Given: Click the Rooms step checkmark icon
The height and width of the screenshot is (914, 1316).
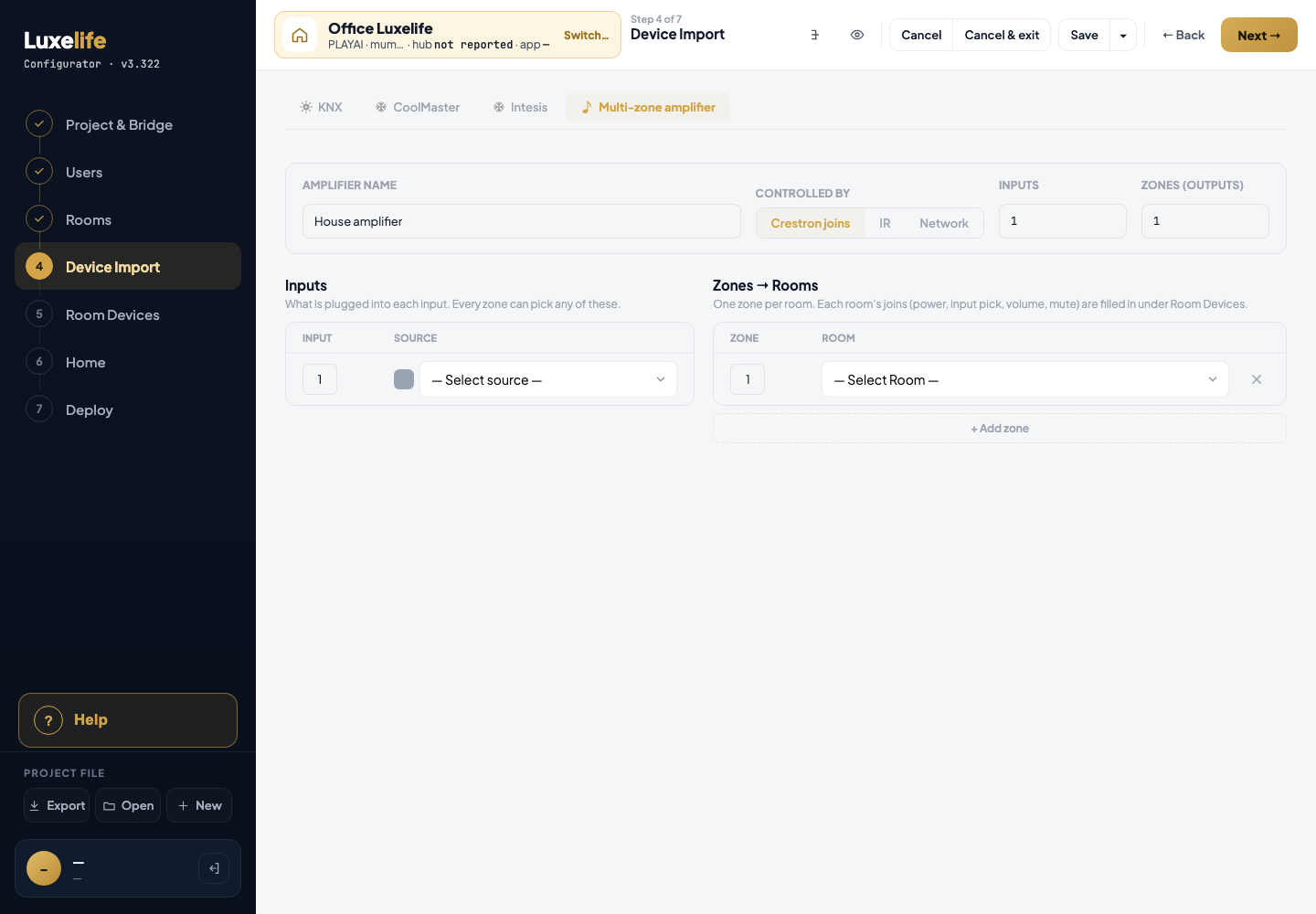Looking at the screenshot, I should tap(39, 218).
